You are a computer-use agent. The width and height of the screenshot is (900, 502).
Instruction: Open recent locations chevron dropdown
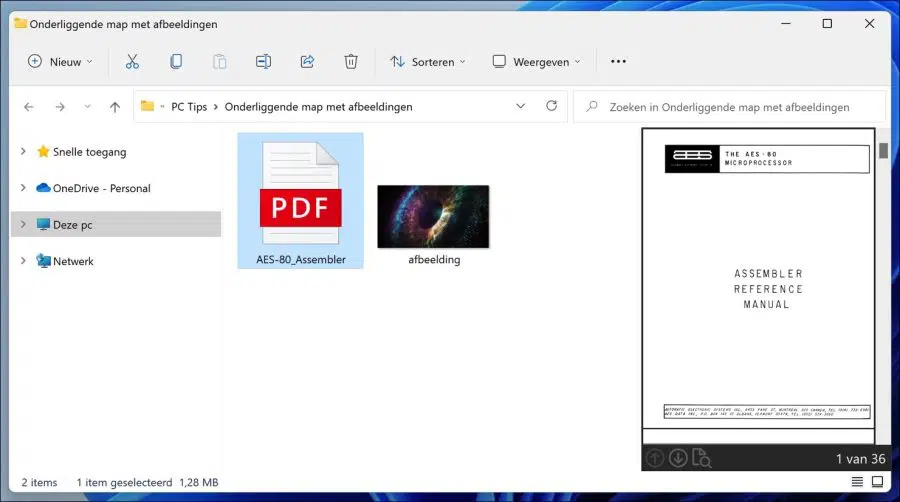click(x=87, y=107)
